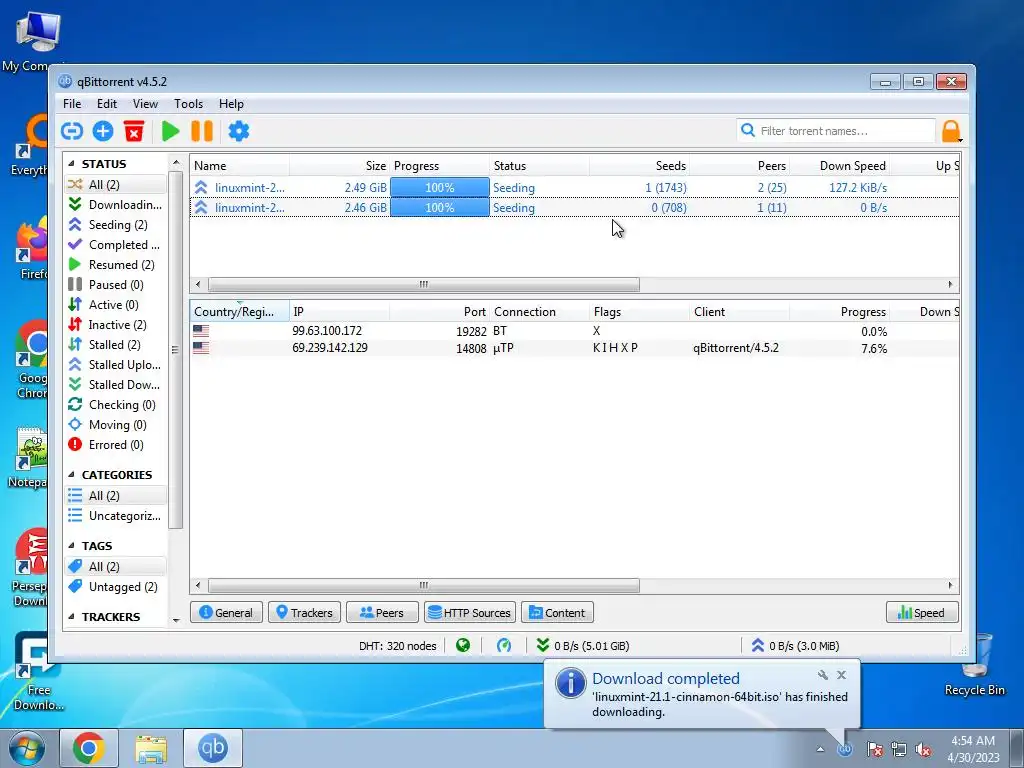Click peer IP 99.63.100.172
The image size is (1024, 768).
click(x=327, y=331)
